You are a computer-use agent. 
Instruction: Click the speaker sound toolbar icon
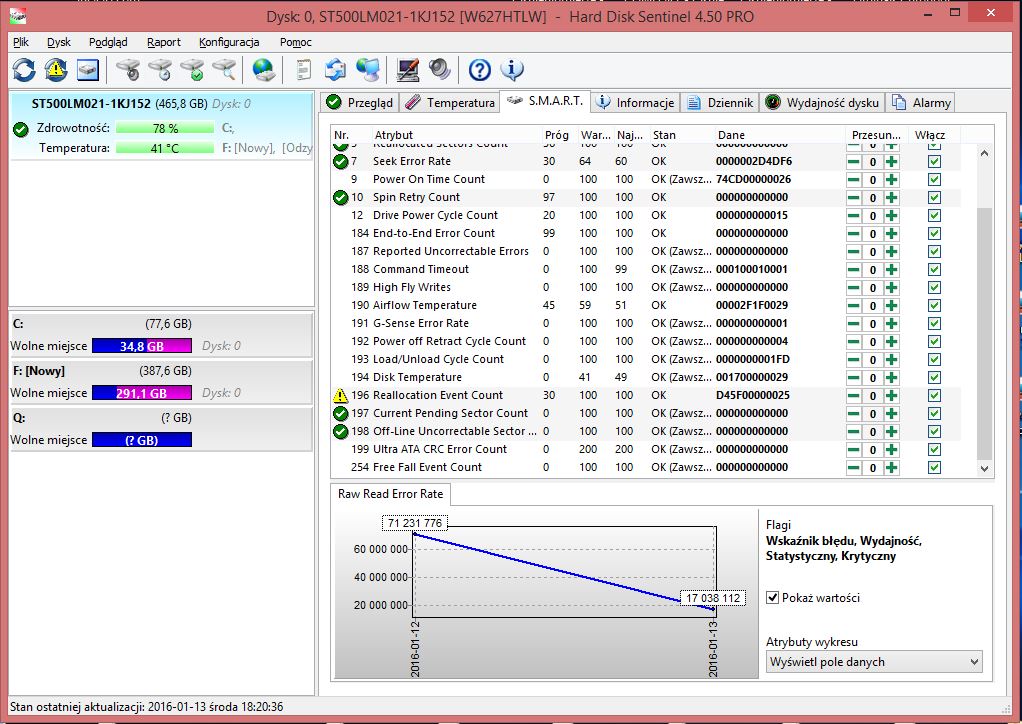440,70
